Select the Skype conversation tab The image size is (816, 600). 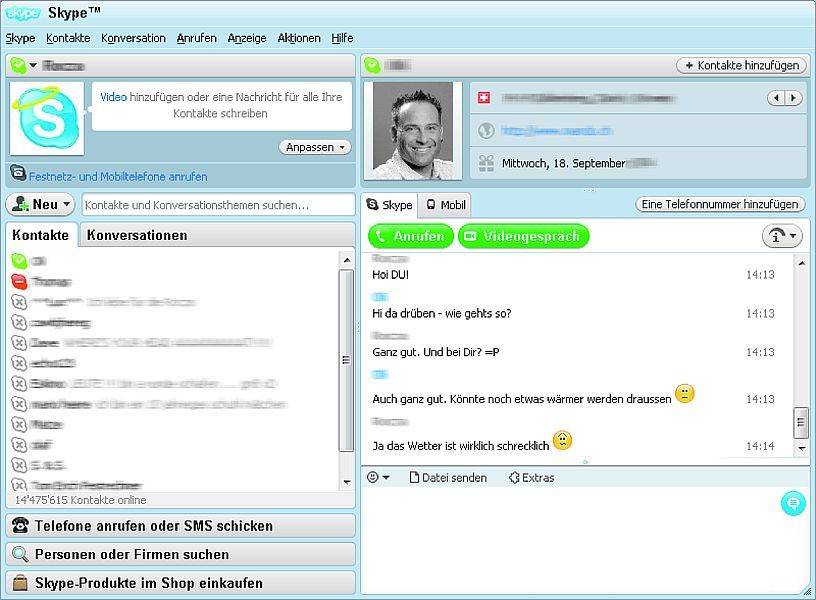[x=390, y=205]
